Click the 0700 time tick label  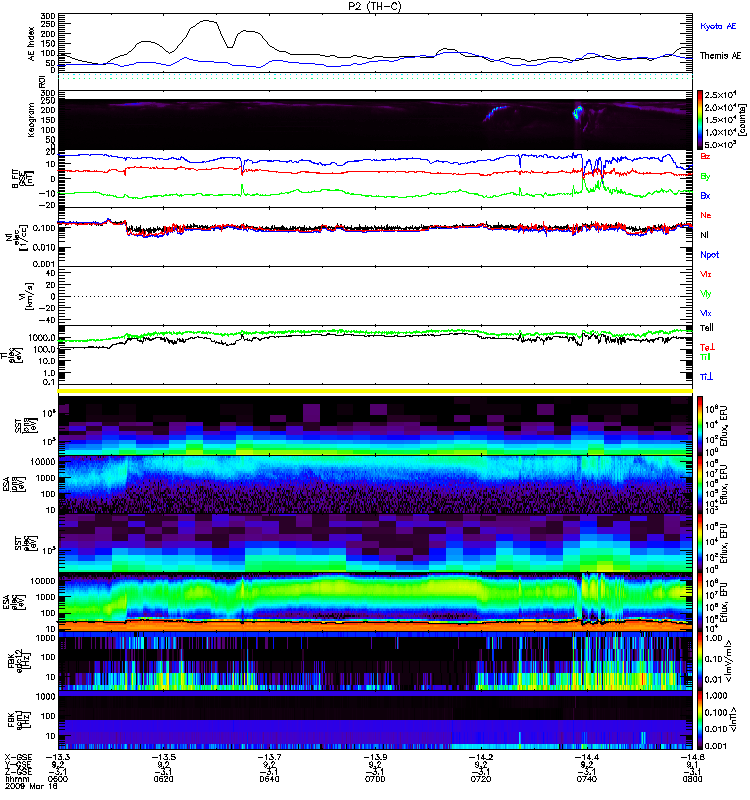pyautogui.click(x=375, y=779)
